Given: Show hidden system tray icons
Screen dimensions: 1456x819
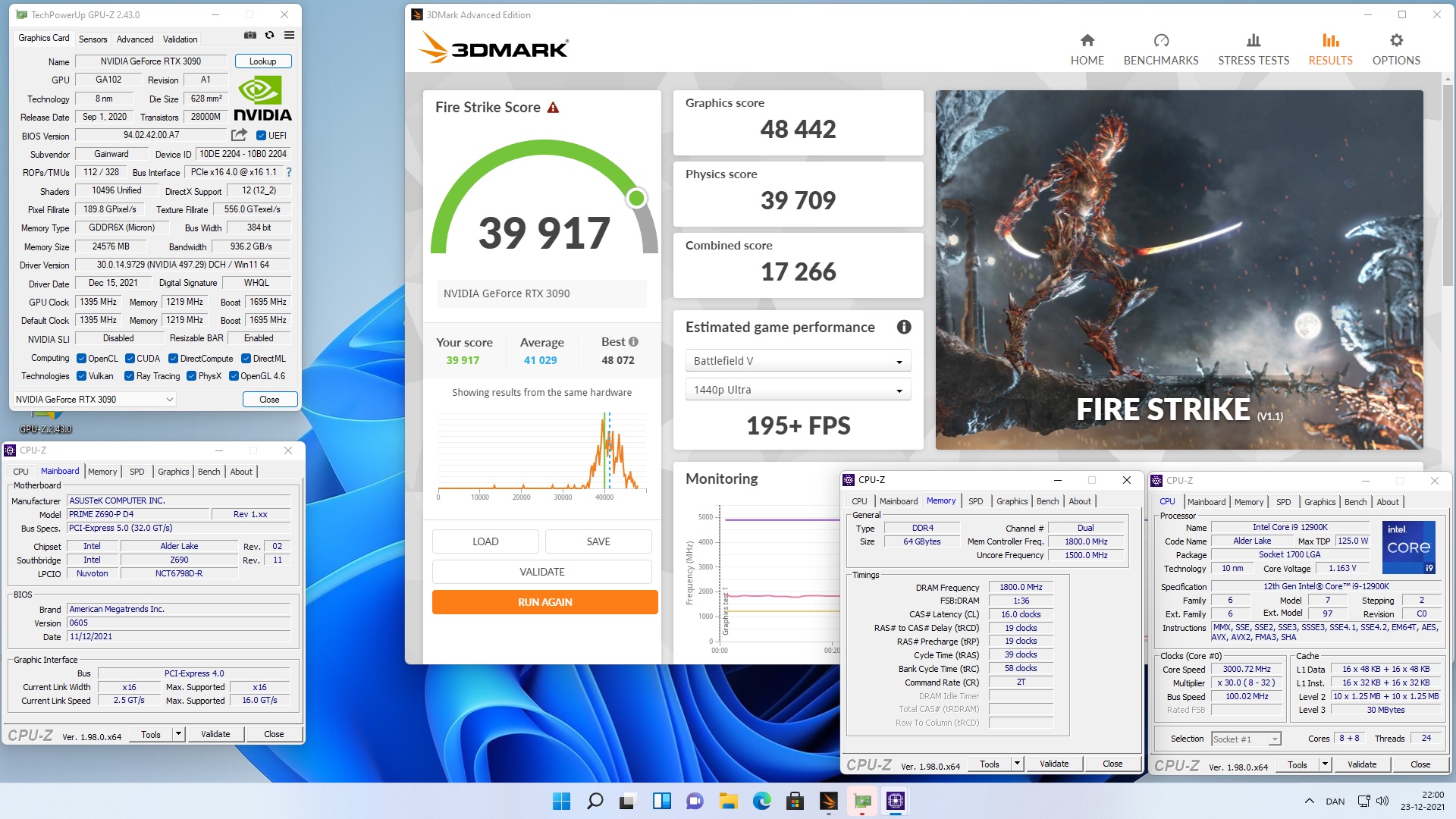Looking at the screenshot, I should click(x=1309, y=801).
